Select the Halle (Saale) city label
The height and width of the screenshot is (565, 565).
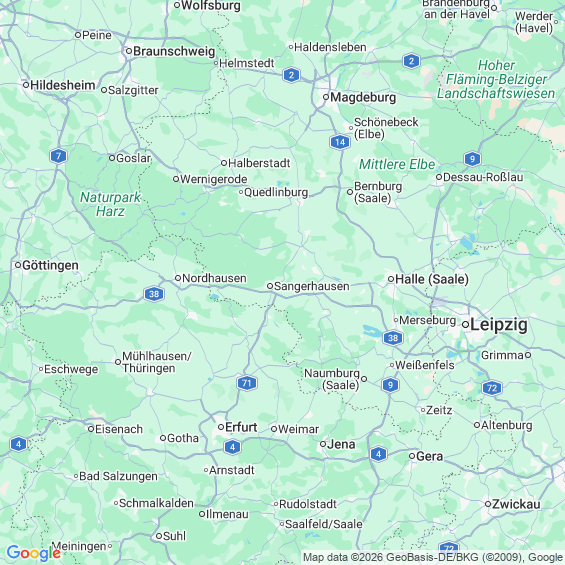coord(432,279)
